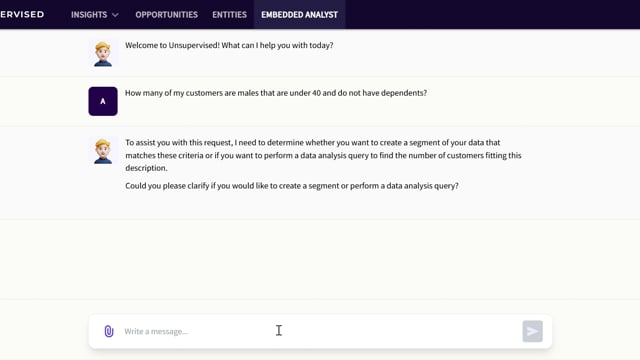Click blank header space right of Embedded Analyst
The width and height of the screenshot is (640, 360).
click(490, 14)
